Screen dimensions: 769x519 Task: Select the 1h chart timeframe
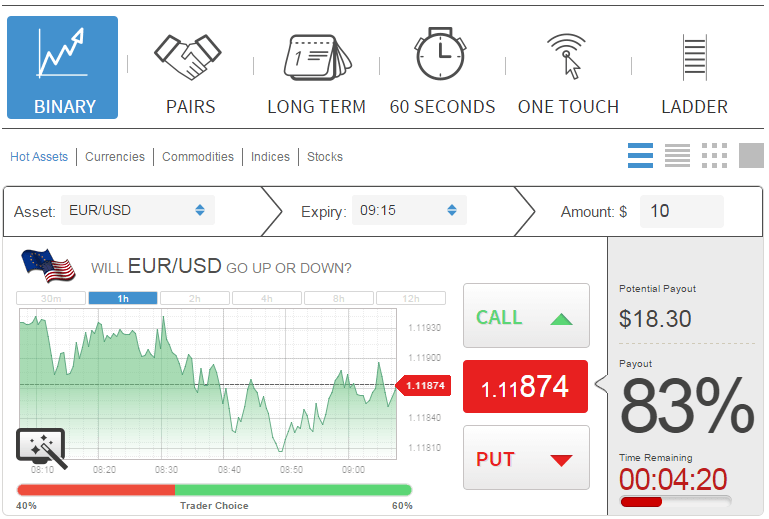(x=123, y=298)
